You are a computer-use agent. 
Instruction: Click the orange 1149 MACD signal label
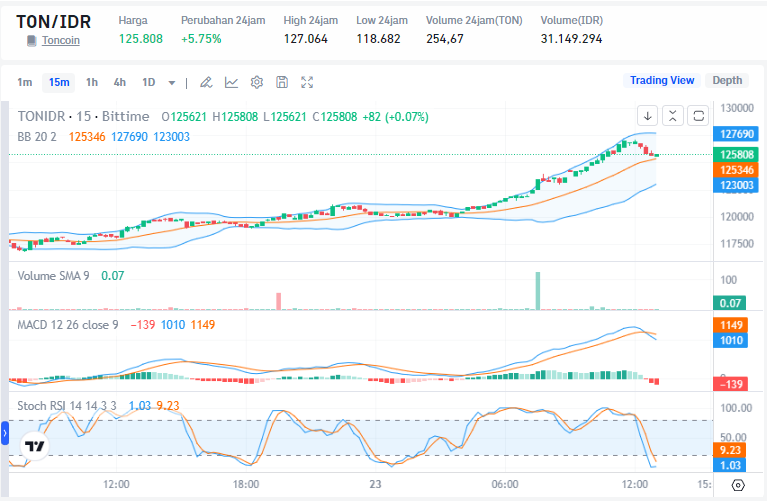(x=731, y=325)
